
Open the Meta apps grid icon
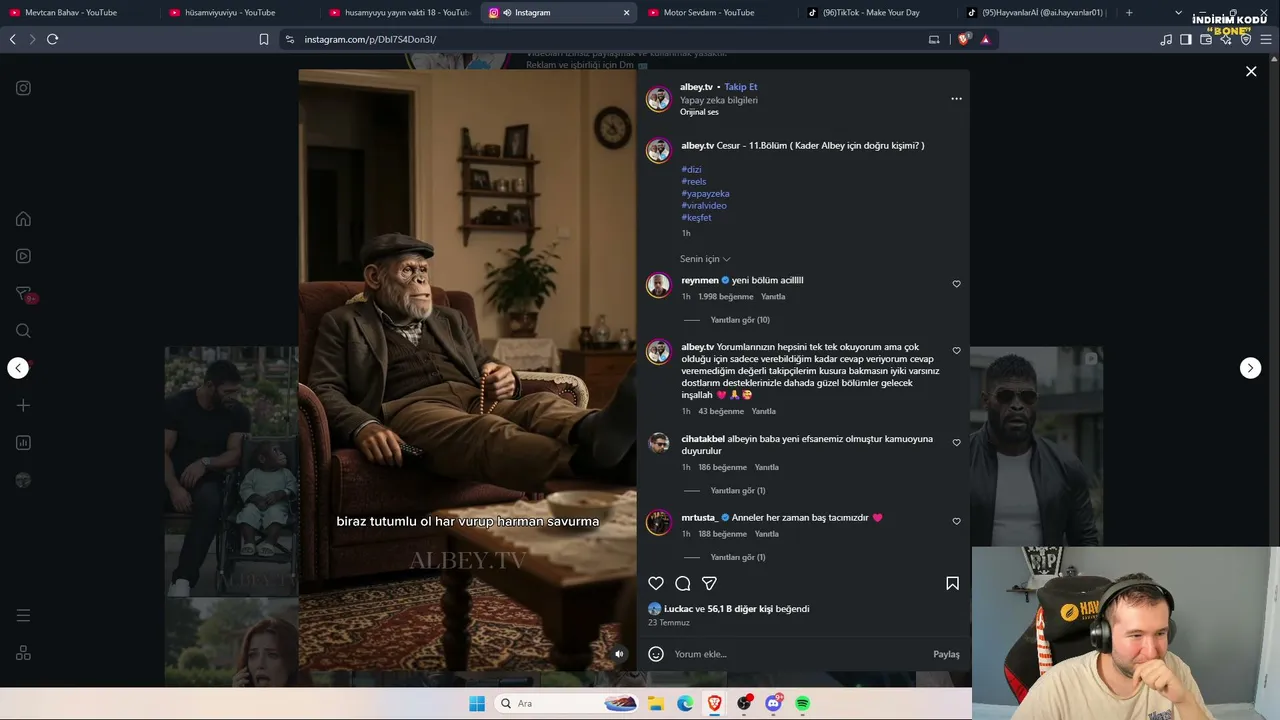pyautogui.click(x=23, y=653)
